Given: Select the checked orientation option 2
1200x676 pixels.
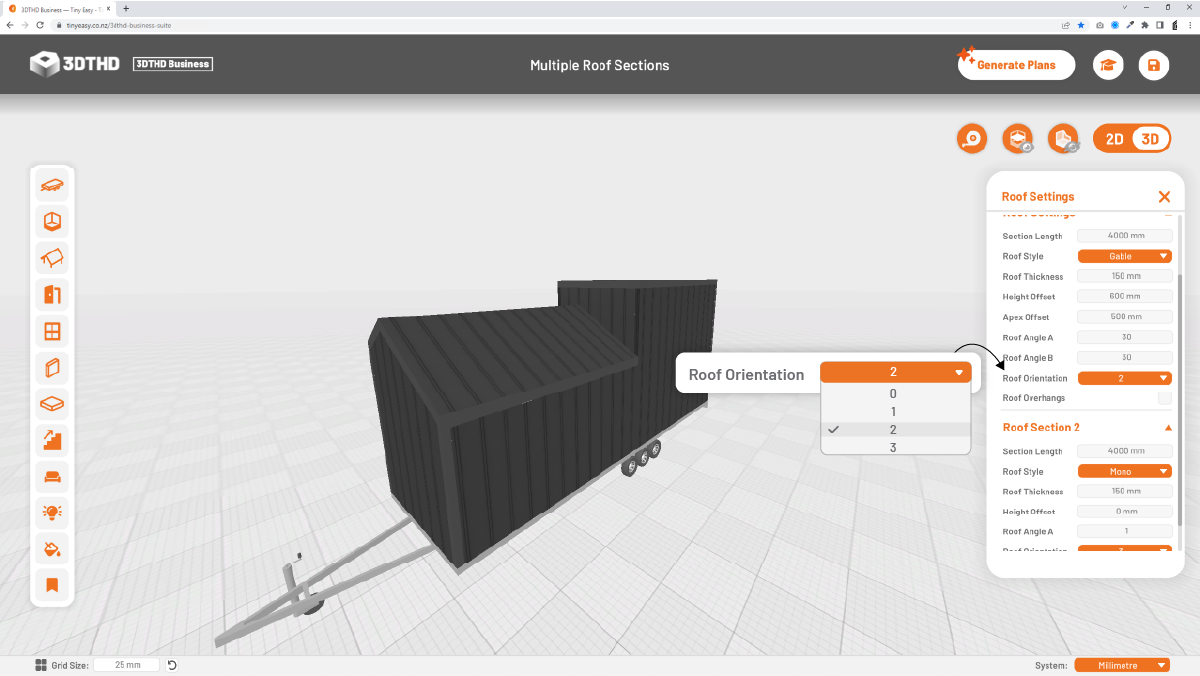Looking at the screenshot, I should click(895, 430).
